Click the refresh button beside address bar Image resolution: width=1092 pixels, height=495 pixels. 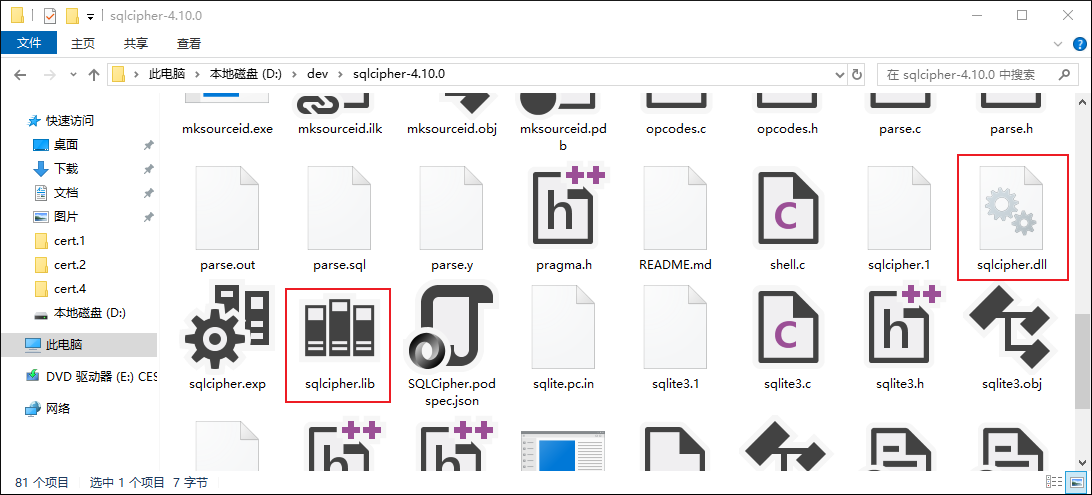[857, 75]
